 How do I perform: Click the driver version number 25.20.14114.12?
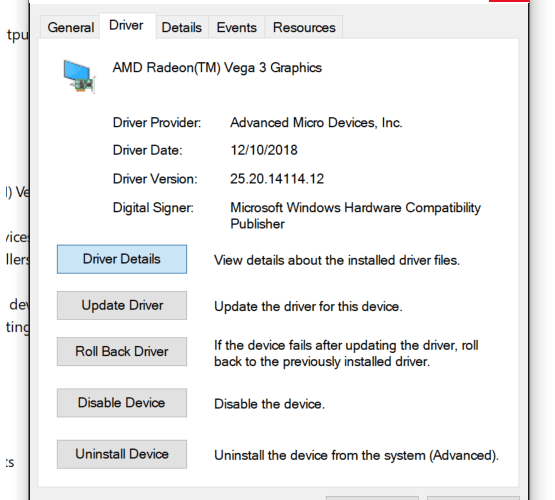277,179
